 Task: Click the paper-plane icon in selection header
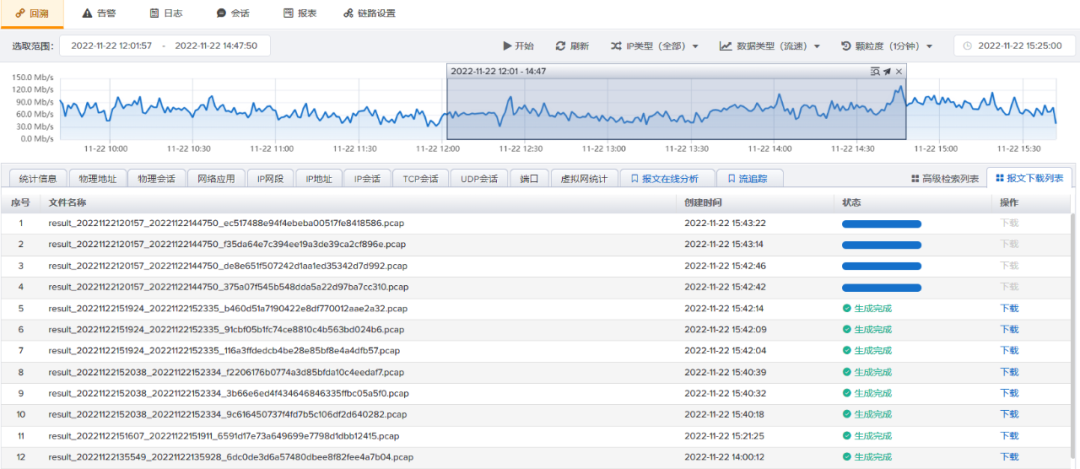887,71
